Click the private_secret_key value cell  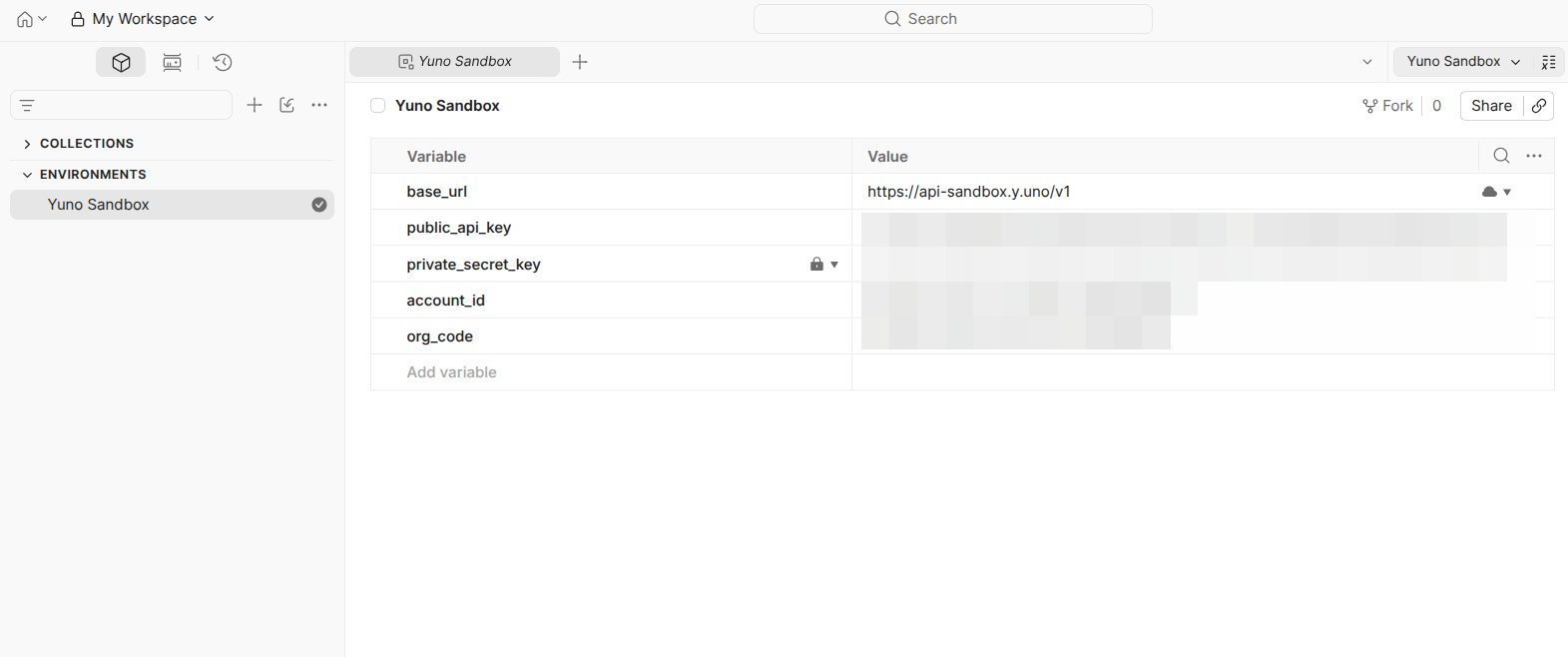click(1203, 265)
